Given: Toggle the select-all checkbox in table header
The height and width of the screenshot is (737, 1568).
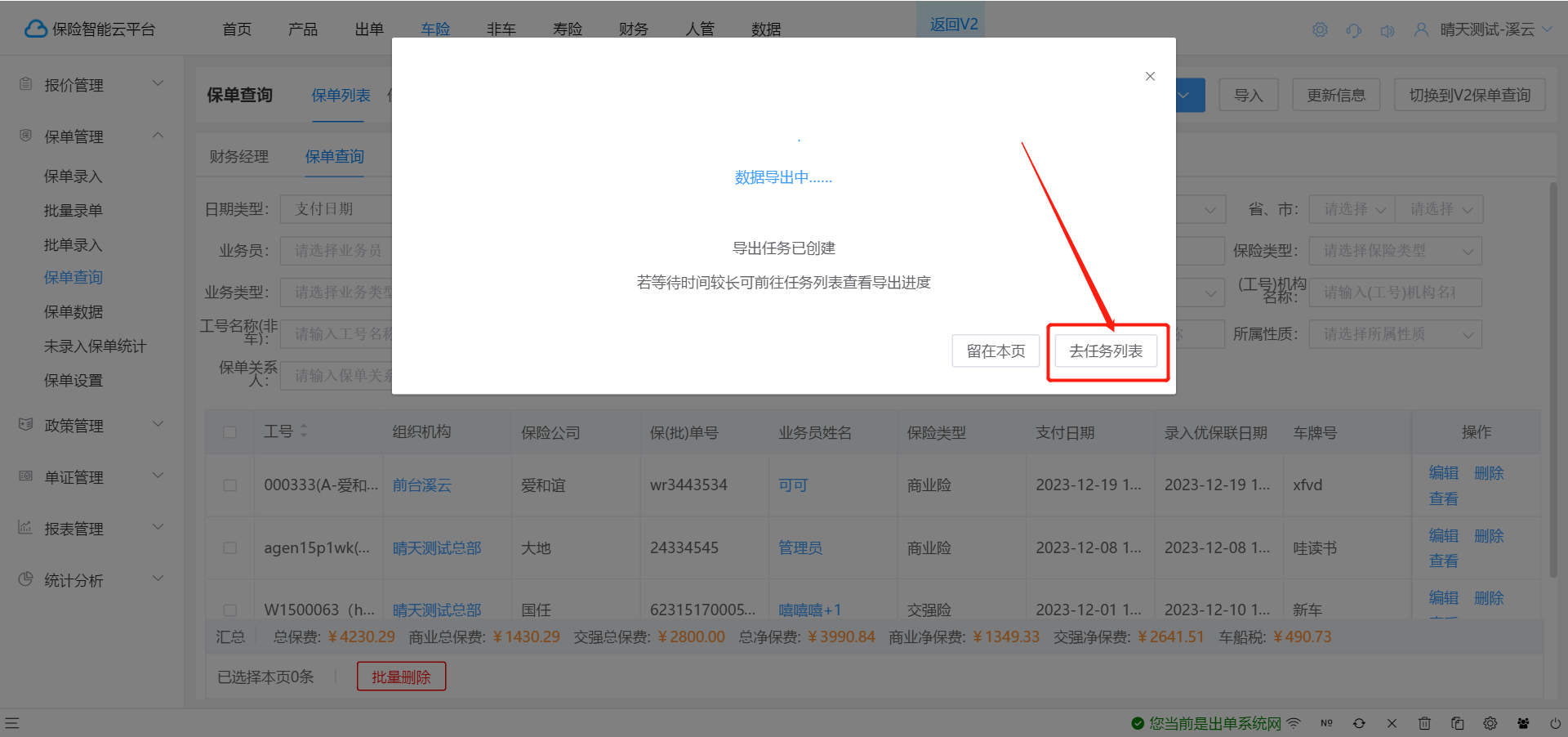Looking at the screenshot, I should point(229,432).
